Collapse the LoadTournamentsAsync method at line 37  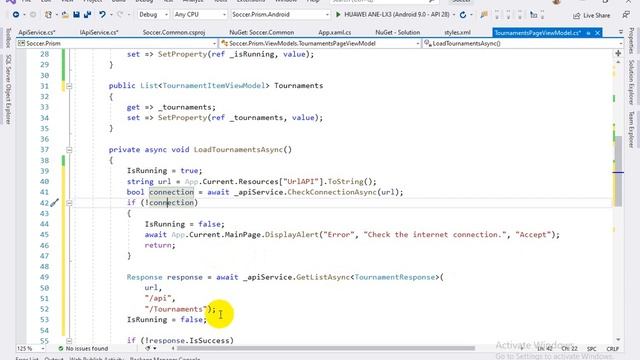click(69, 150)
